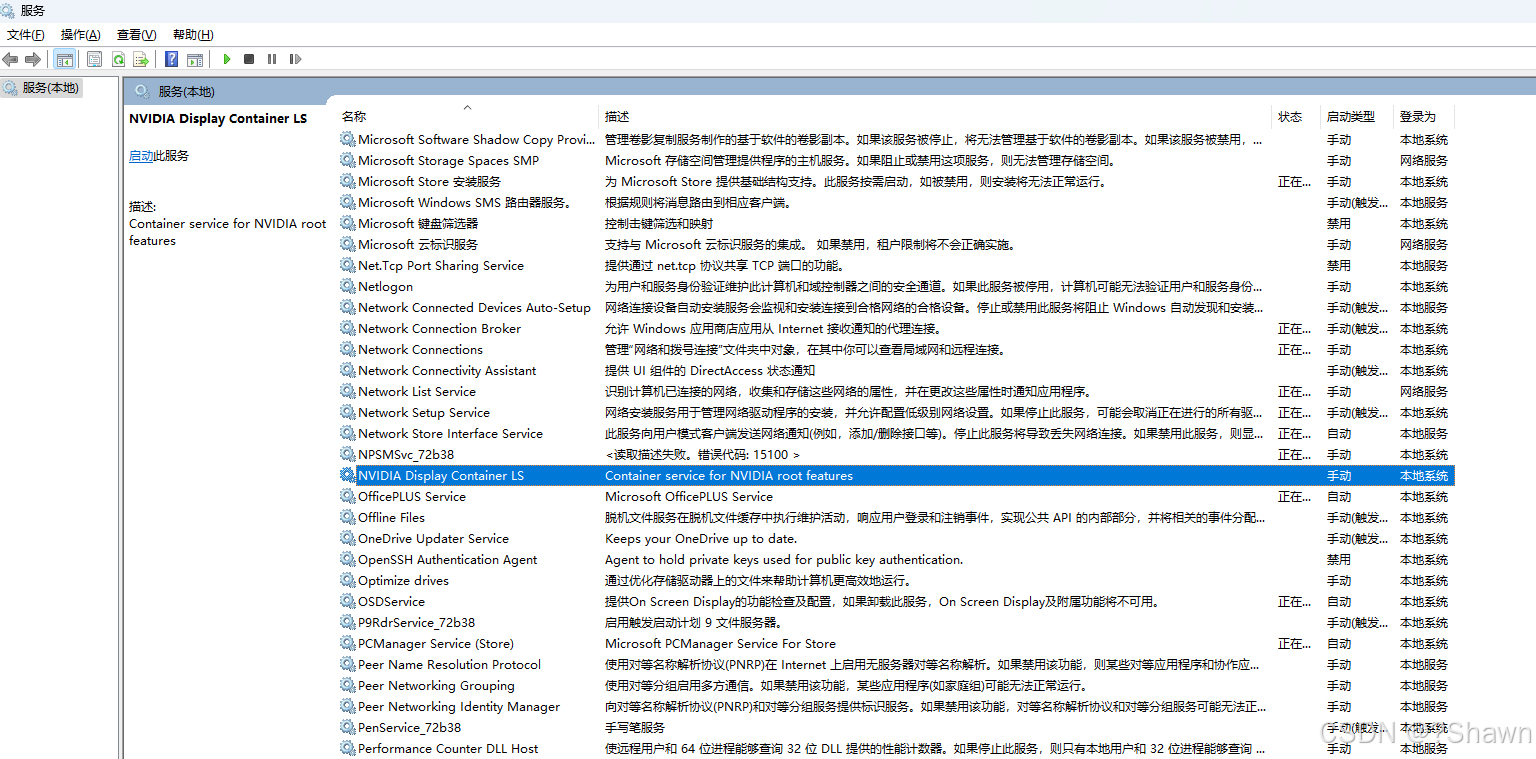Select the Network Setup Service row
Screen dimensions: 1536x759
pyautogui.click(x=896, y=412)
